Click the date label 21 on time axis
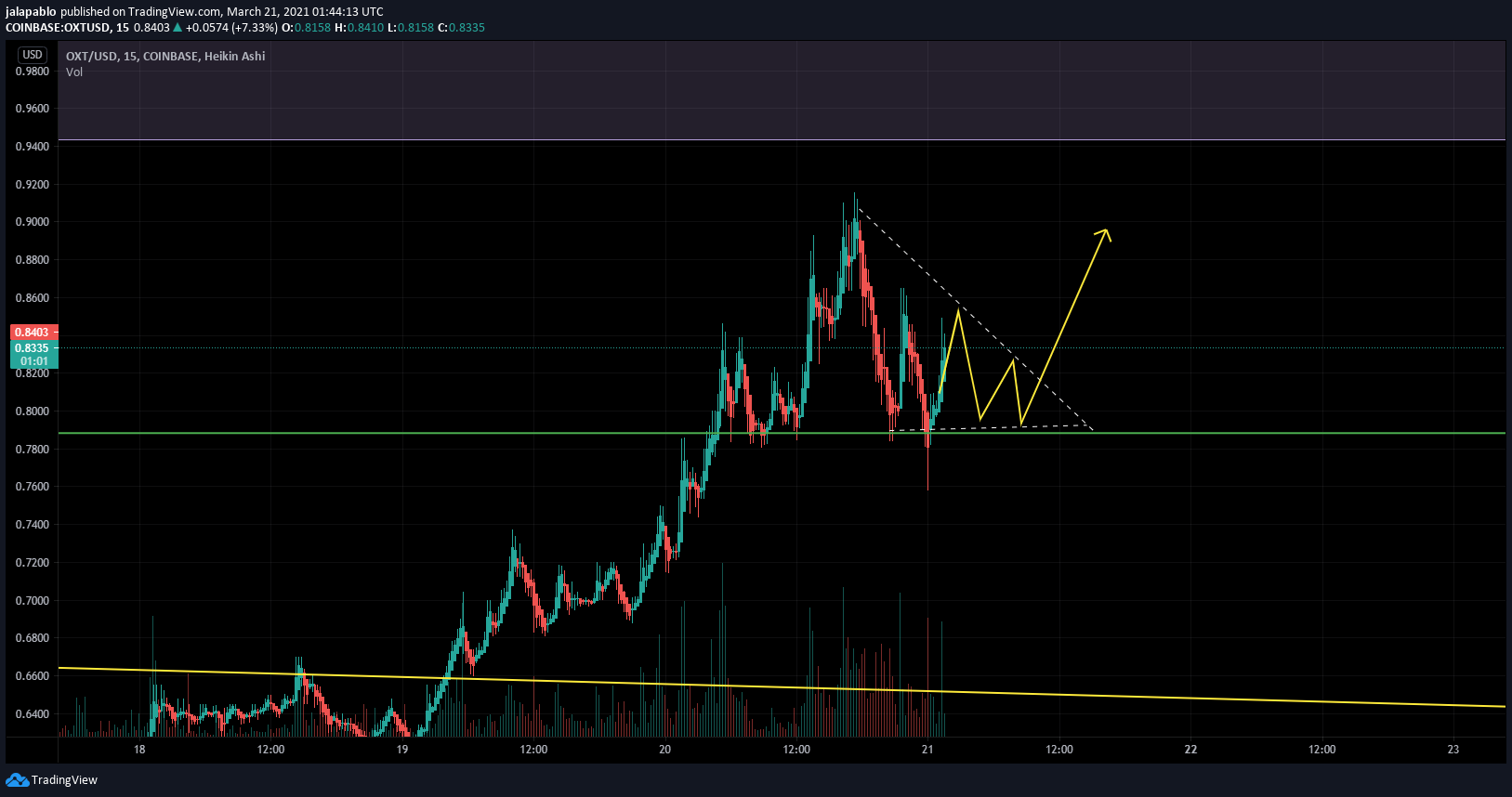Image resolution: width=1512 pixels, height=797 pixels. coord(927,750)
